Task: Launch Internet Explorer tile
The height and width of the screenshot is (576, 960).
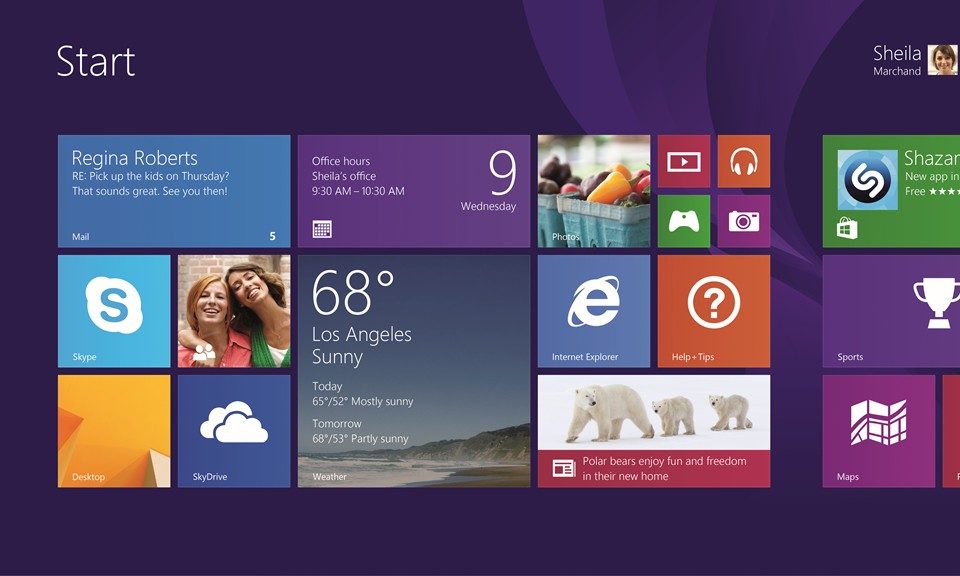Action: tap(594, 311)
